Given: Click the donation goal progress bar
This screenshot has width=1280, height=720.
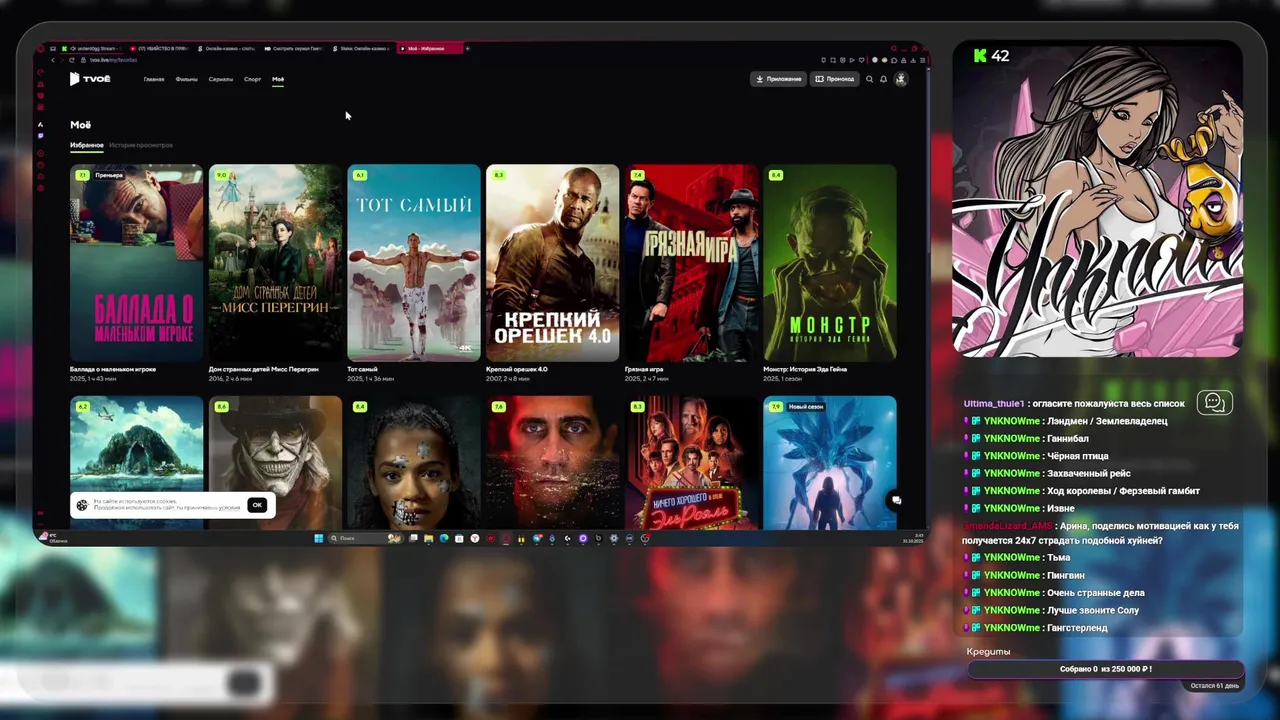Looking at the screenshot, I should coord(1106,669).
